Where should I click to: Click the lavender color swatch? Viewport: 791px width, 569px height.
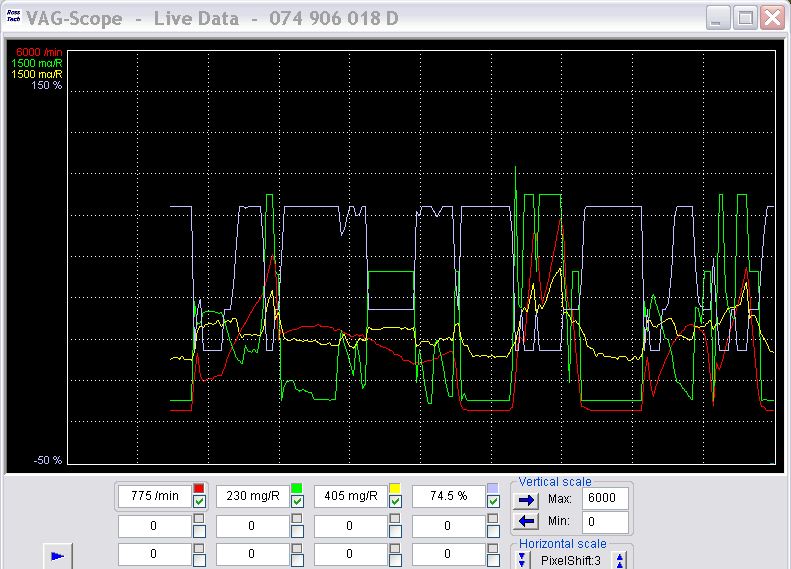coord(493,488)
